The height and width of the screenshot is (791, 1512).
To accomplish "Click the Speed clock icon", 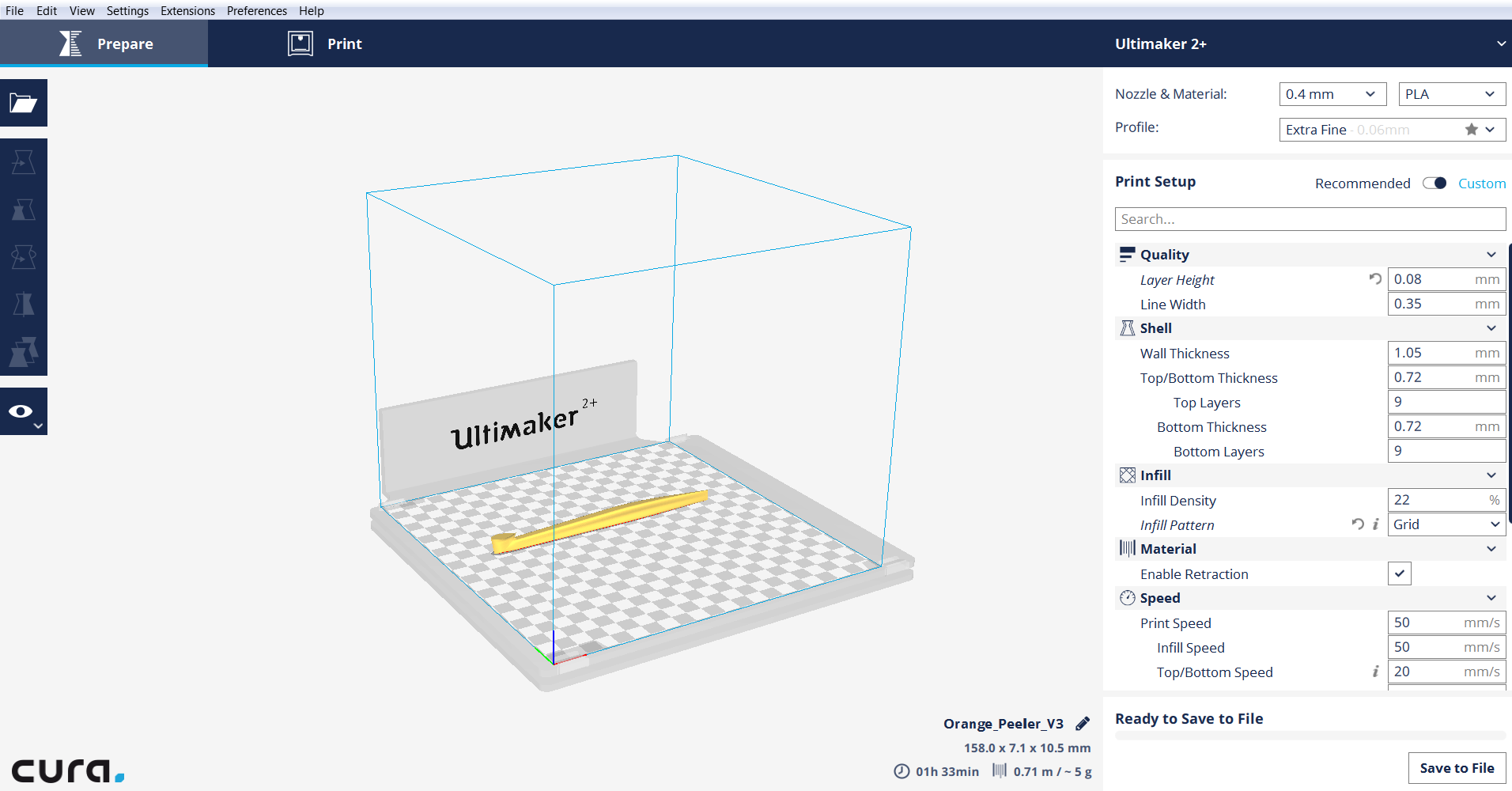I will click(1127, 597).
